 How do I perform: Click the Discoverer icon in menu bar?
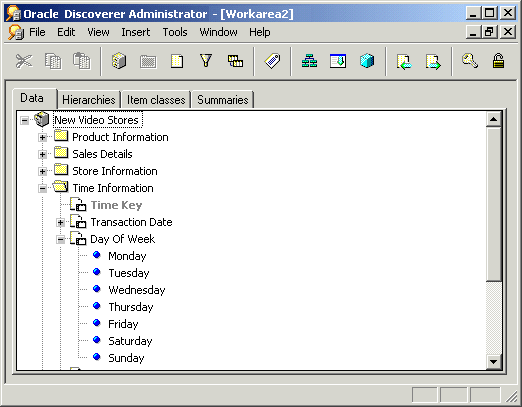16,32
